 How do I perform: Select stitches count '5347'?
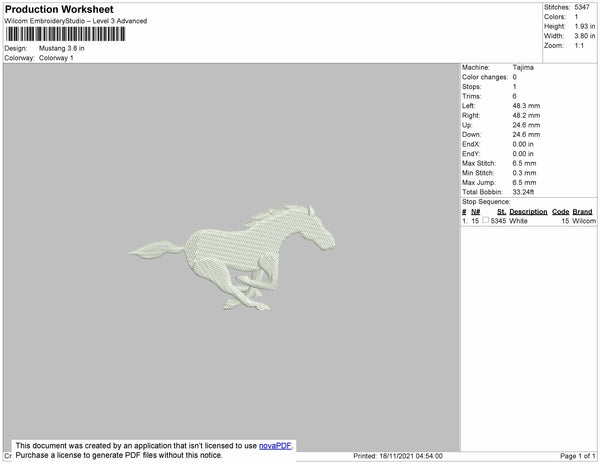pyautogui.click(x=582, y=7)
